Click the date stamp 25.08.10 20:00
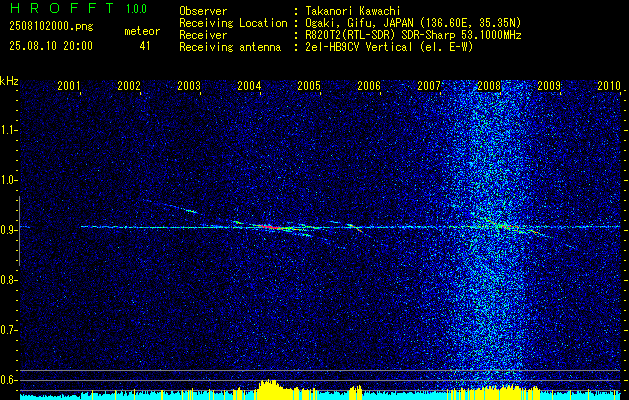 click(51, 46)
